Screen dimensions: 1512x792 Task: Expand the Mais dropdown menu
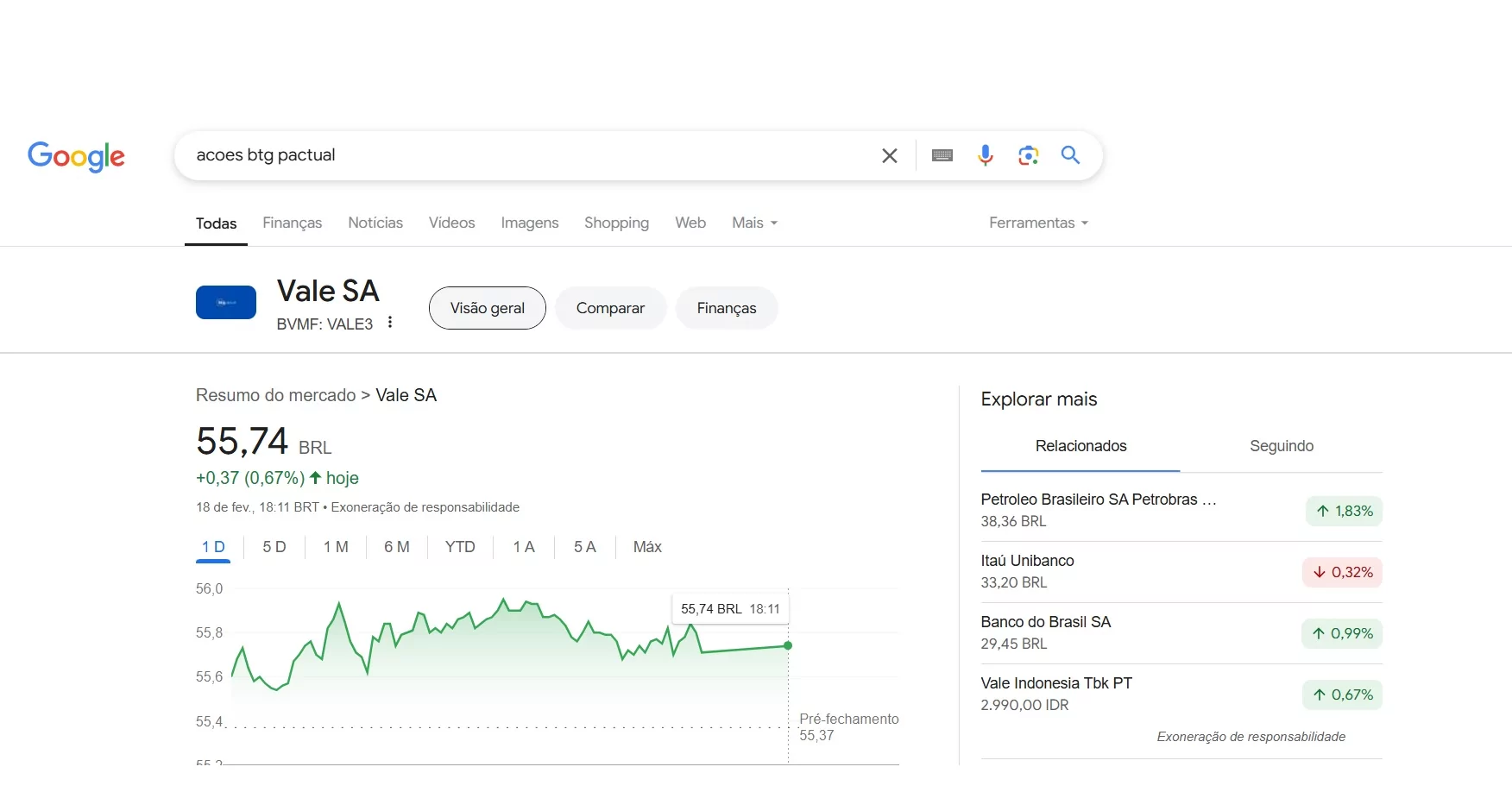click(x=754, y=223)
